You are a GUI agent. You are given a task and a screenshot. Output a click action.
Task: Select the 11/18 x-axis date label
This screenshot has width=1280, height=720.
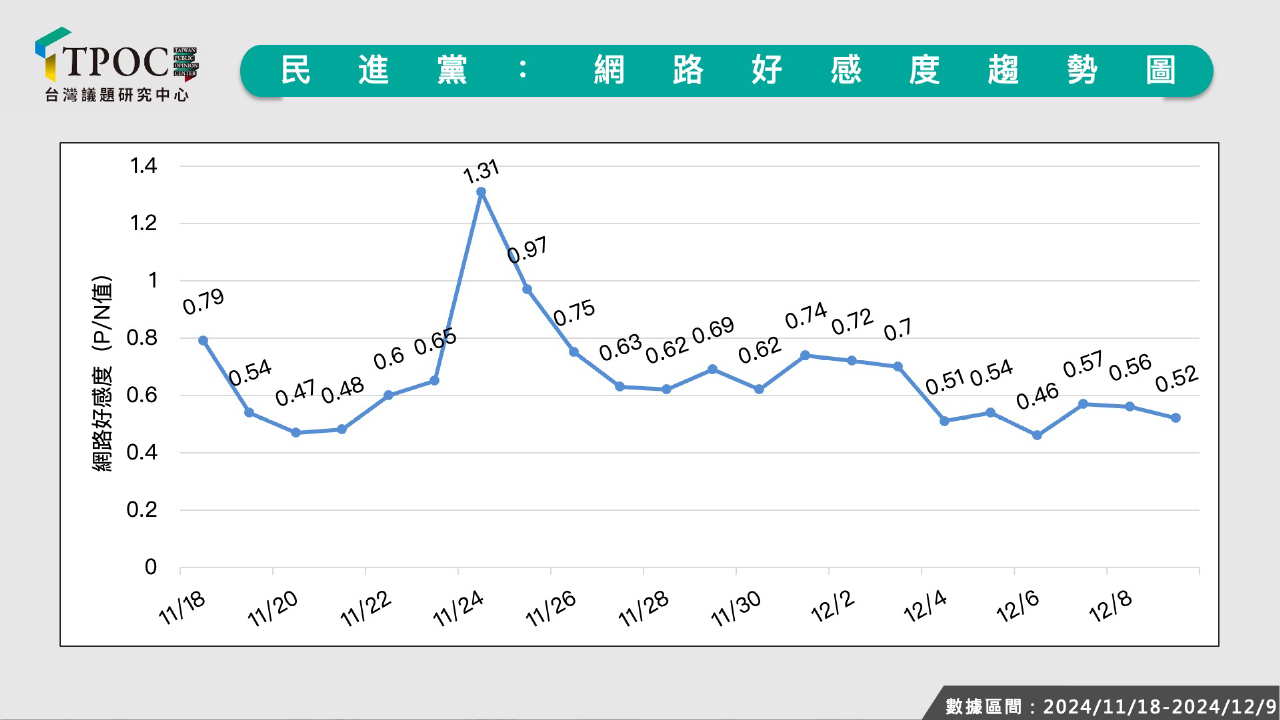point(179,608)
